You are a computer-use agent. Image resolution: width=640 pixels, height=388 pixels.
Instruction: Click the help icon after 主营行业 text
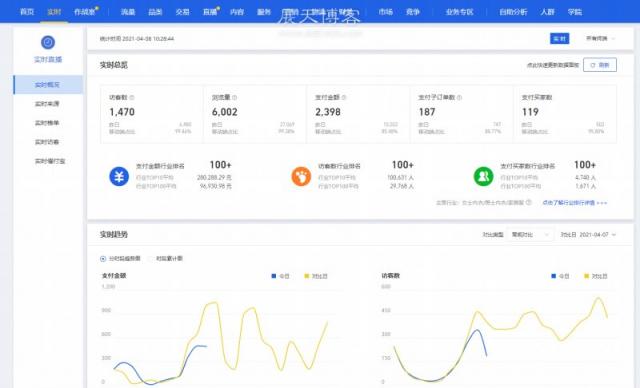coord(529,202)
